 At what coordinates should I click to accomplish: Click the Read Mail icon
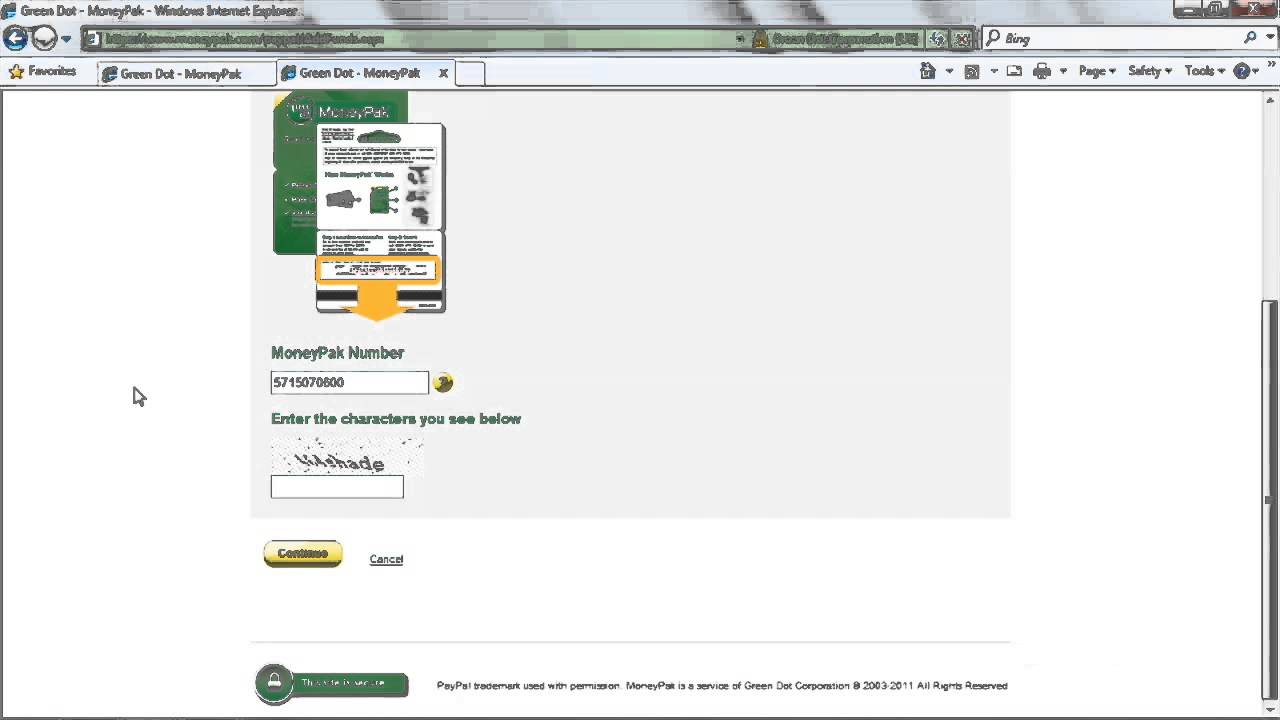tap(1014, 71)
